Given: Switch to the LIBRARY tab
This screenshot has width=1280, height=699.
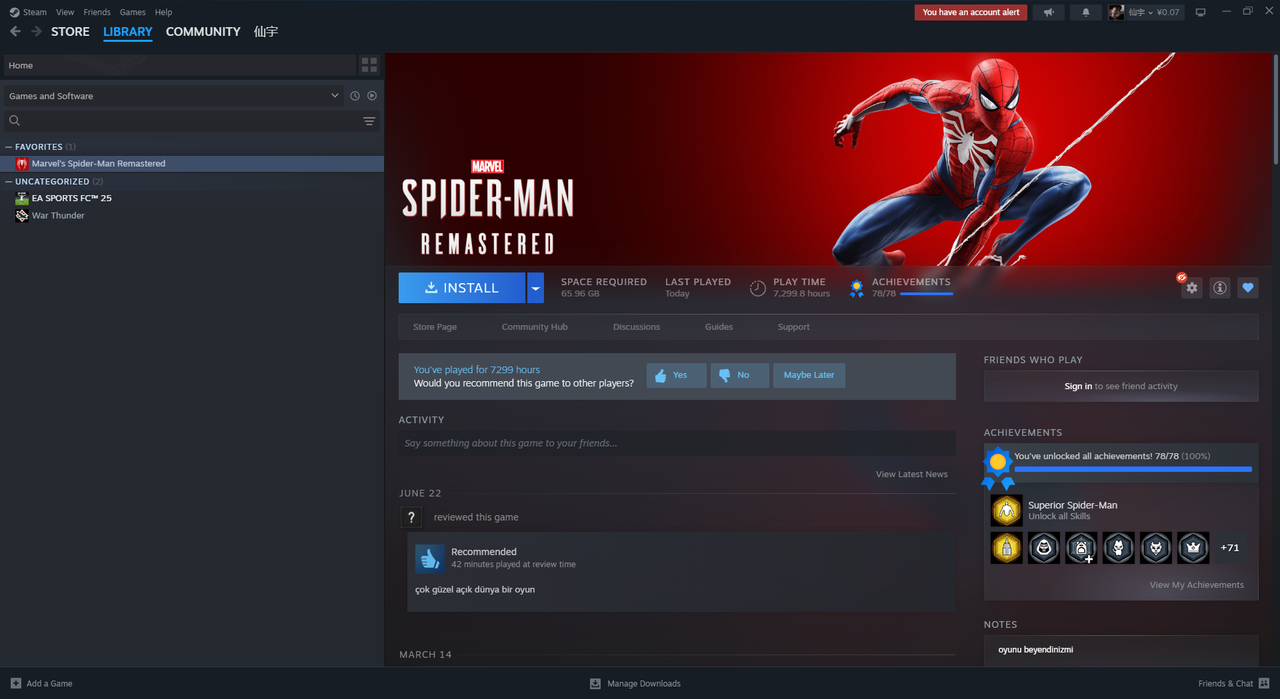Looking at the screenshot, I should click(x=128, y=32).
